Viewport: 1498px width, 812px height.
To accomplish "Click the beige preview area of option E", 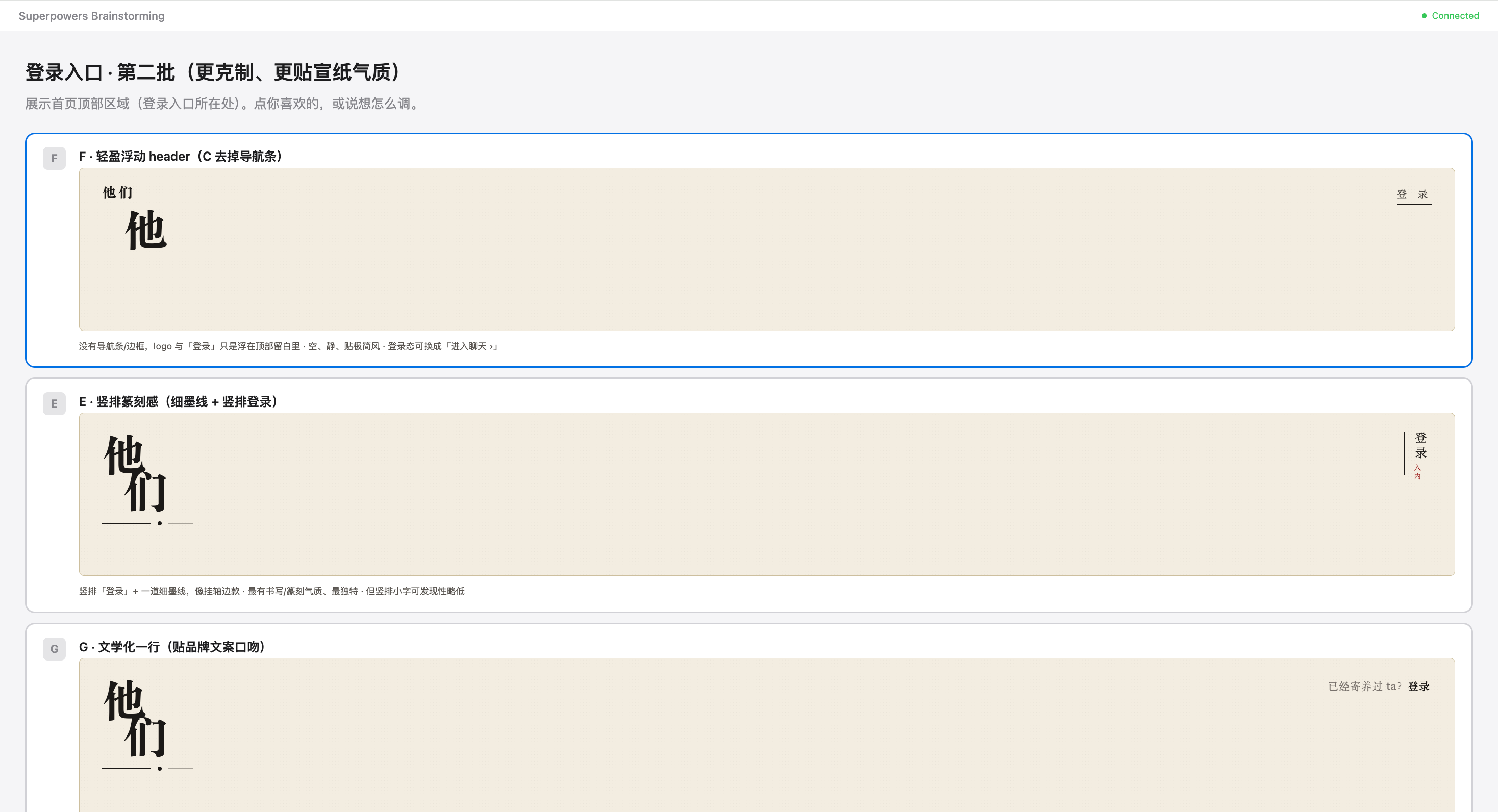I will point(766,494).
